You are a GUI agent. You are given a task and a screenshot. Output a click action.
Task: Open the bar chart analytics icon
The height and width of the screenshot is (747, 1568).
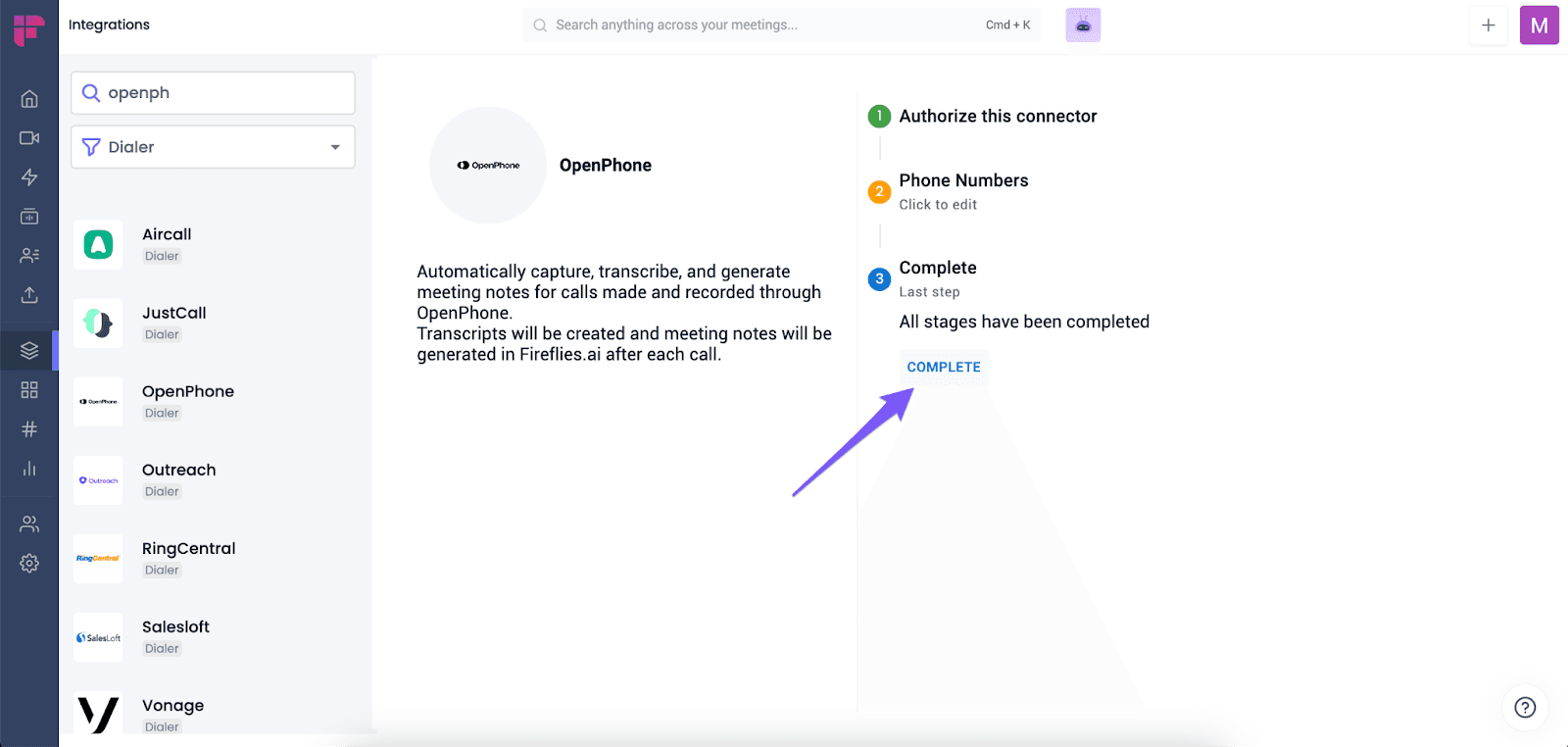pyautogui.click(x=29, y=469)
